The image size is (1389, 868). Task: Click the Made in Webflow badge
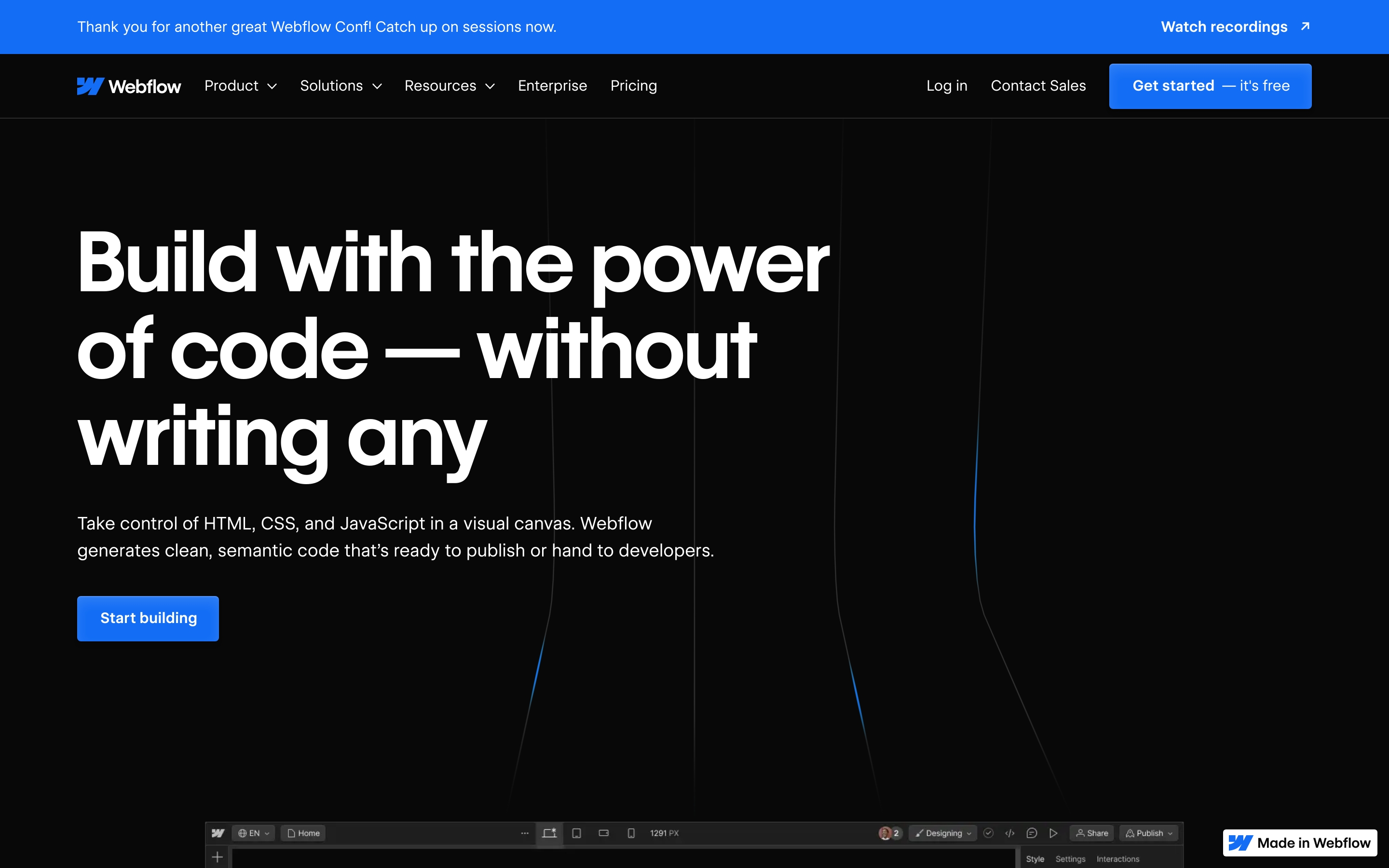[1299, 843]
